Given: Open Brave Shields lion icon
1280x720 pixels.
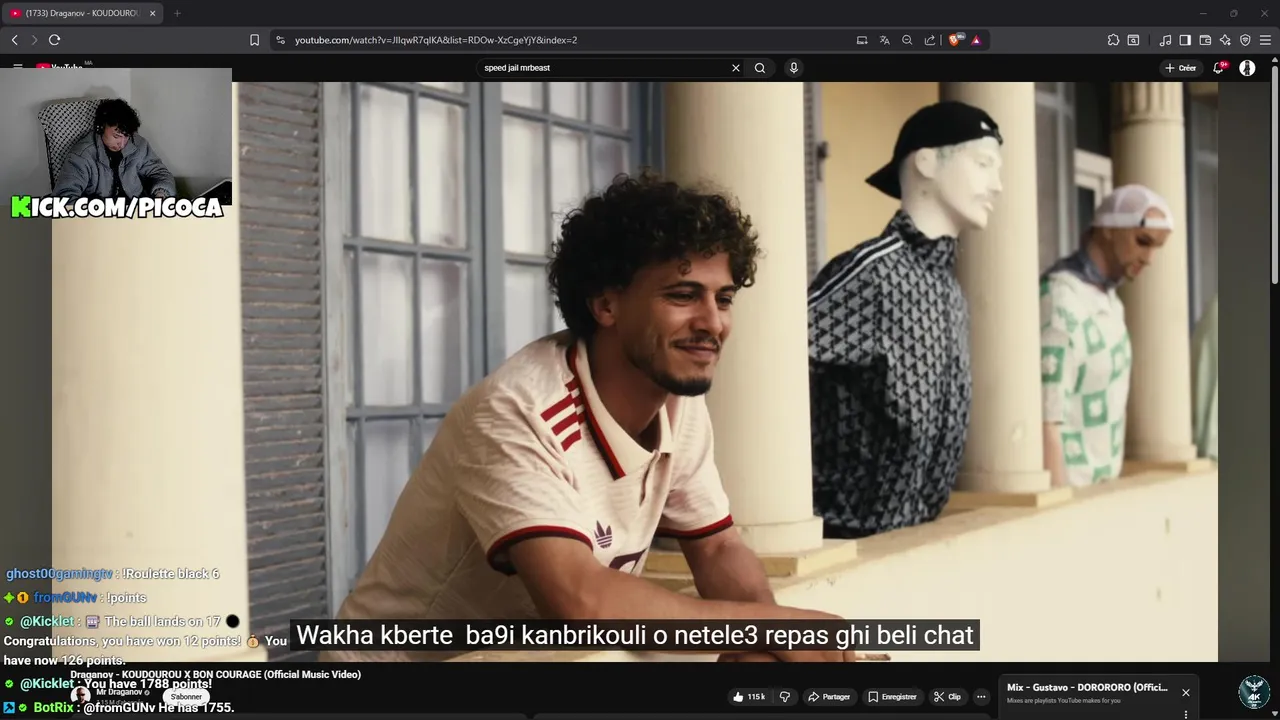Looking at the screenshot, I should (955, 40).
